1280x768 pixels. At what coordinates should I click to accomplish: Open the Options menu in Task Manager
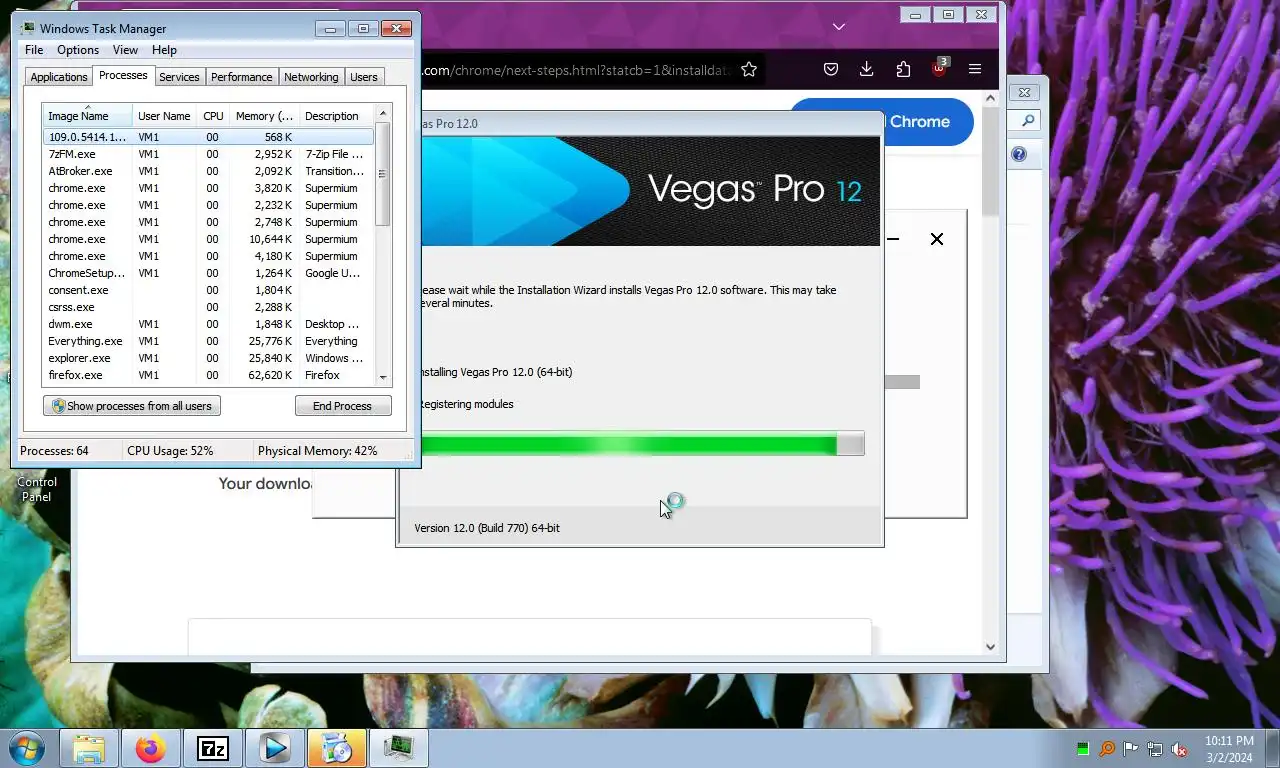point(78,50)
